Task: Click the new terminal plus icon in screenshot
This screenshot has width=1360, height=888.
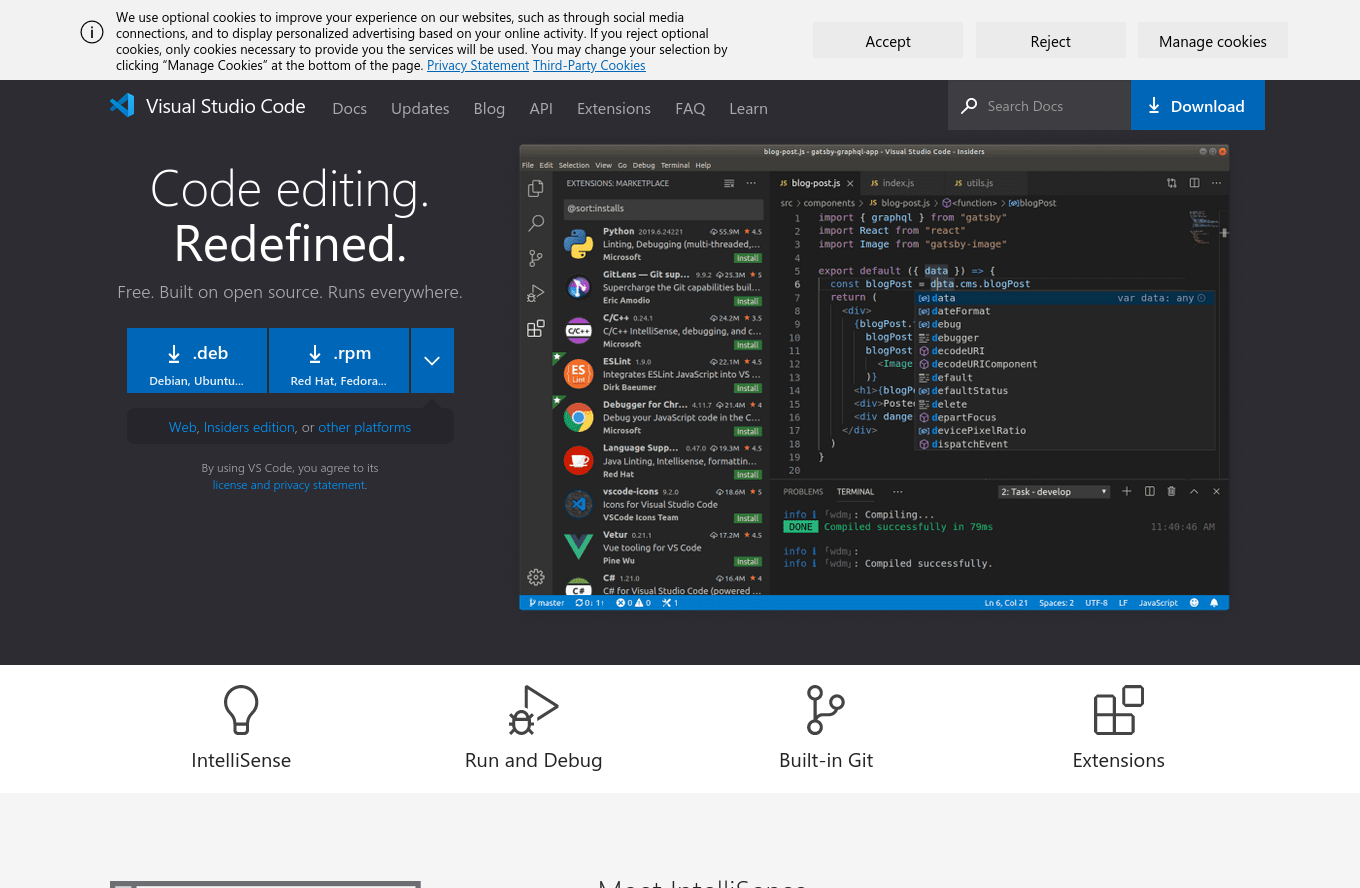Action: pos(1127,491)
